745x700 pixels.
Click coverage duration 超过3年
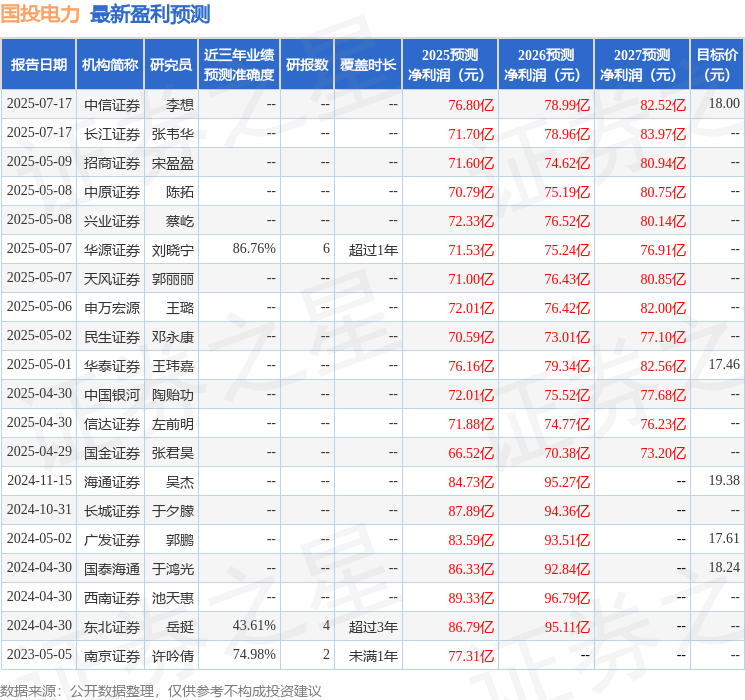click(373, 626)
